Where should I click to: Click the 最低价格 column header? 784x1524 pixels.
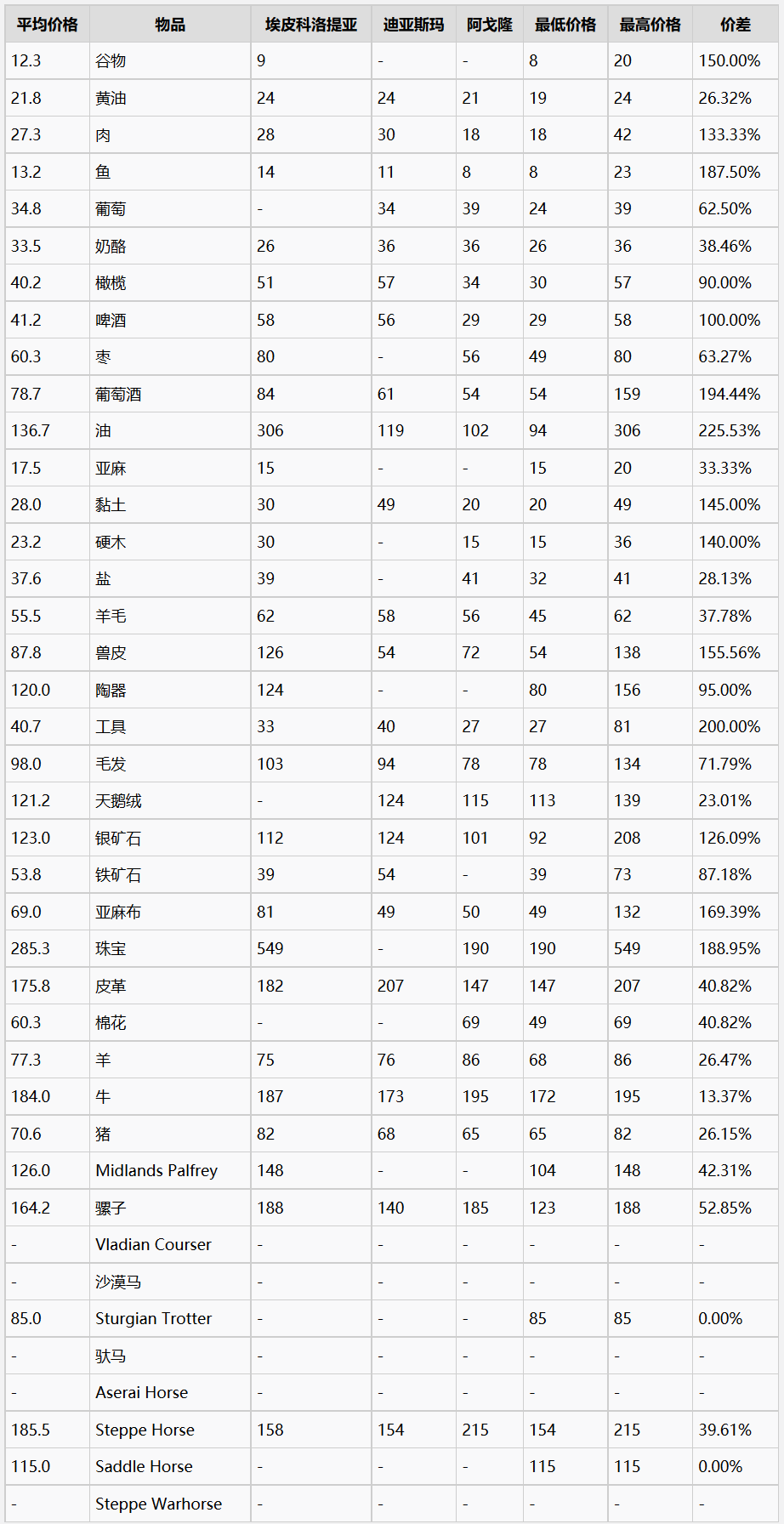pyautogui.click(x=565, y=25)
